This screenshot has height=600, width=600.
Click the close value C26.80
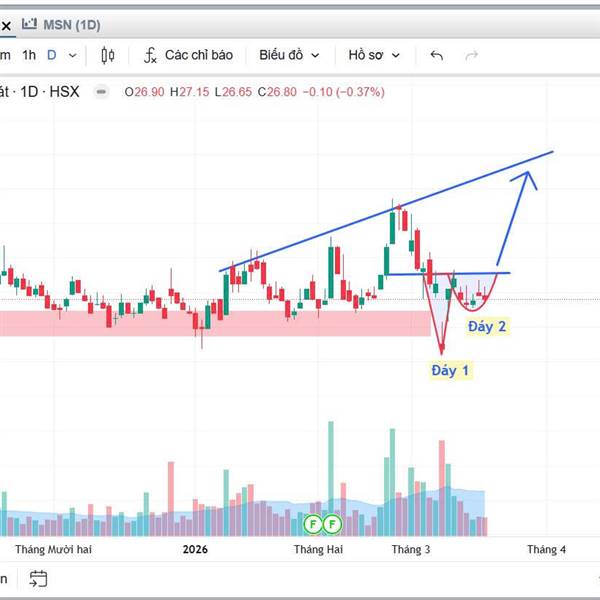(277, 92)
